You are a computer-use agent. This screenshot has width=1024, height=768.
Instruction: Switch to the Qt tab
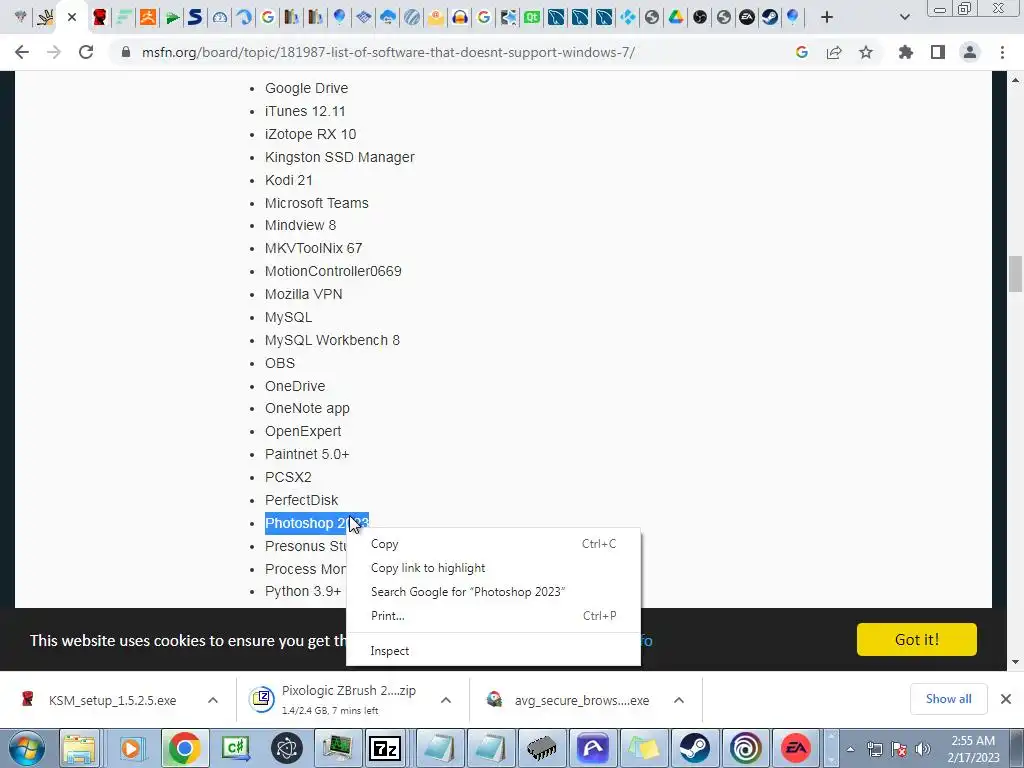532,18
